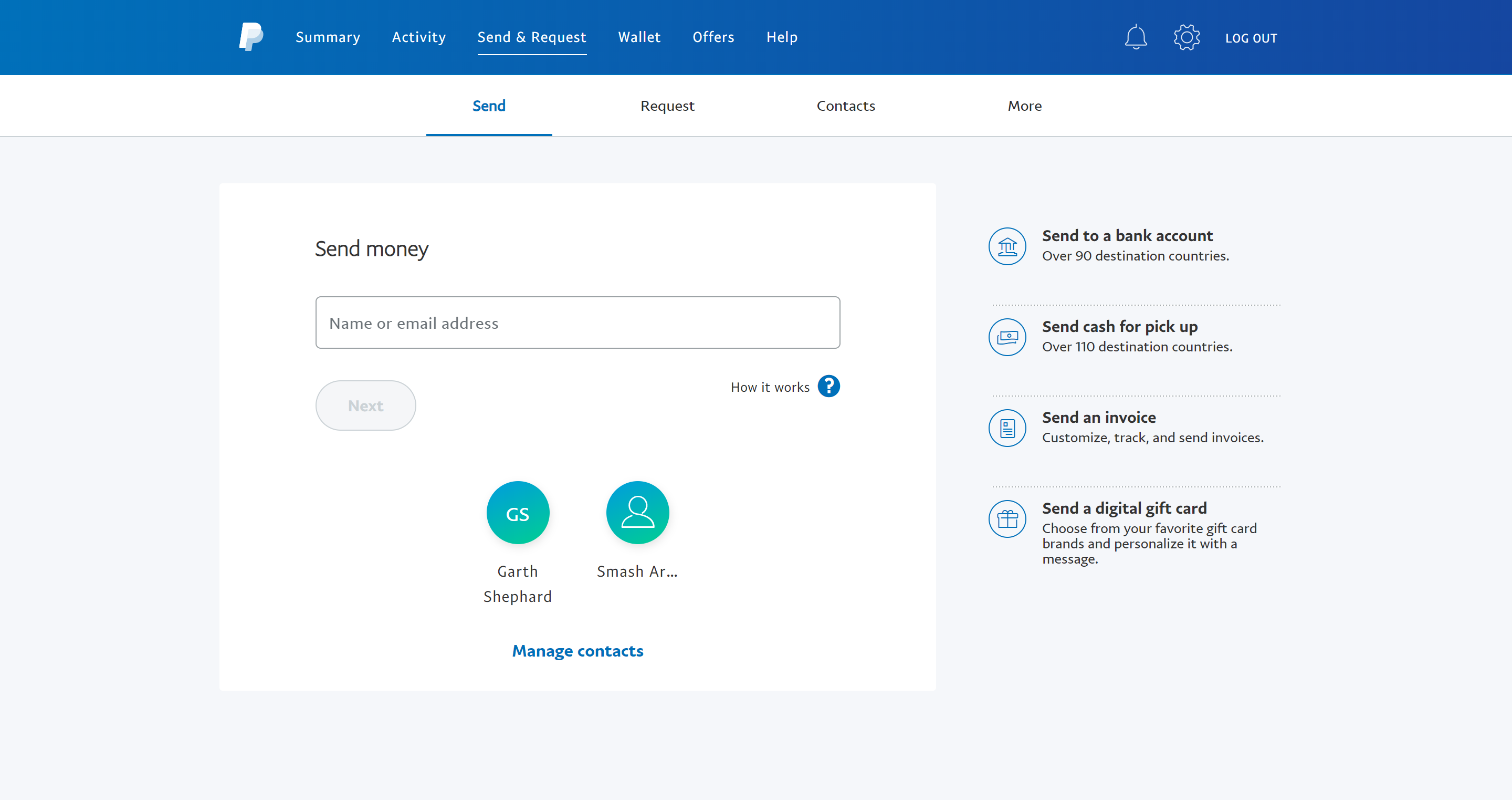The image size is (1512, 801).
Task: Click the Next button
Action: click(366, 406)
